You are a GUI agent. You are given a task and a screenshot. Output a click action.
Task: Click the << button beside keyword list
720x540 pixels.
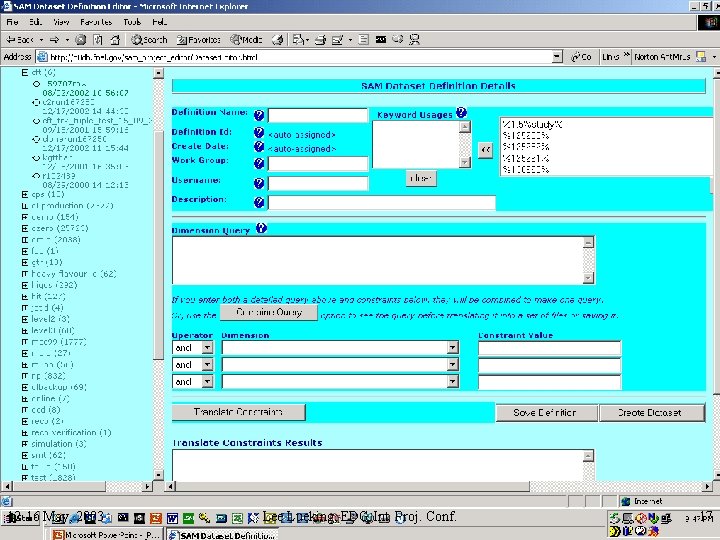(485, 150)
